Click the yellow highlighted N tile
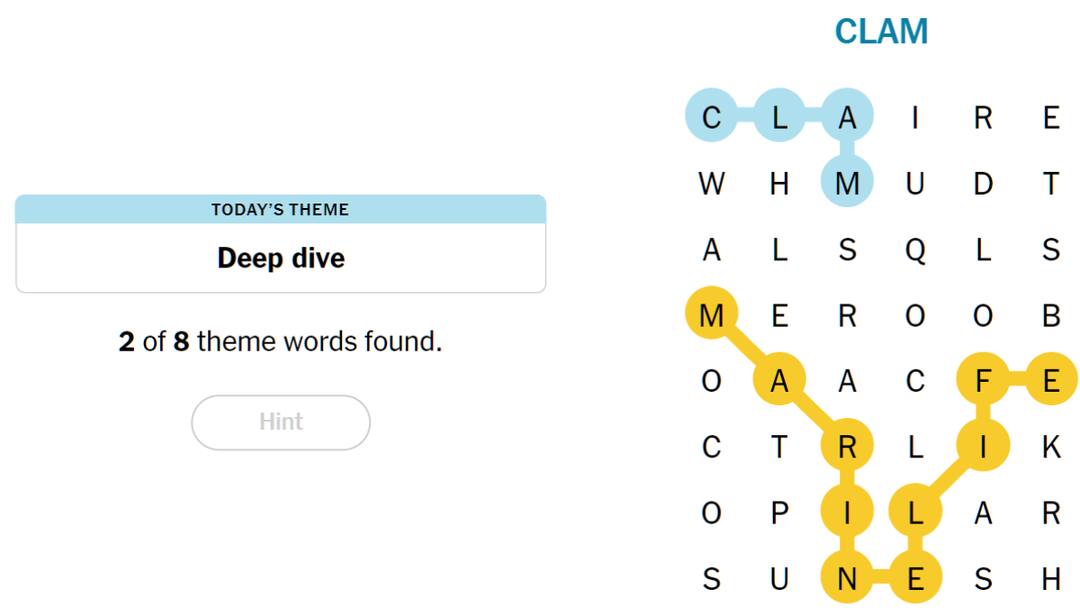 click(x=847, y=579)
